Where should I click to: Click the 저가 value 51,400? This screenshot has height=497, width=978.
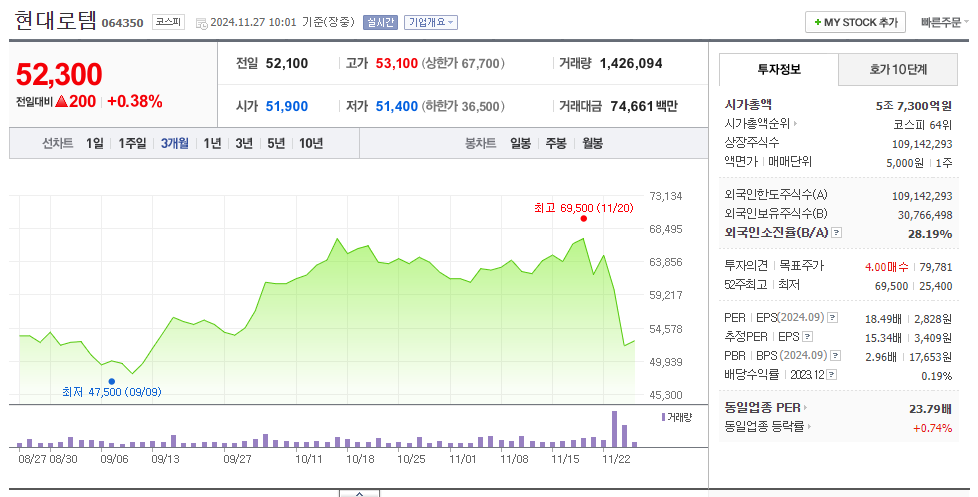pyautogui.click(x=397, y=107)
